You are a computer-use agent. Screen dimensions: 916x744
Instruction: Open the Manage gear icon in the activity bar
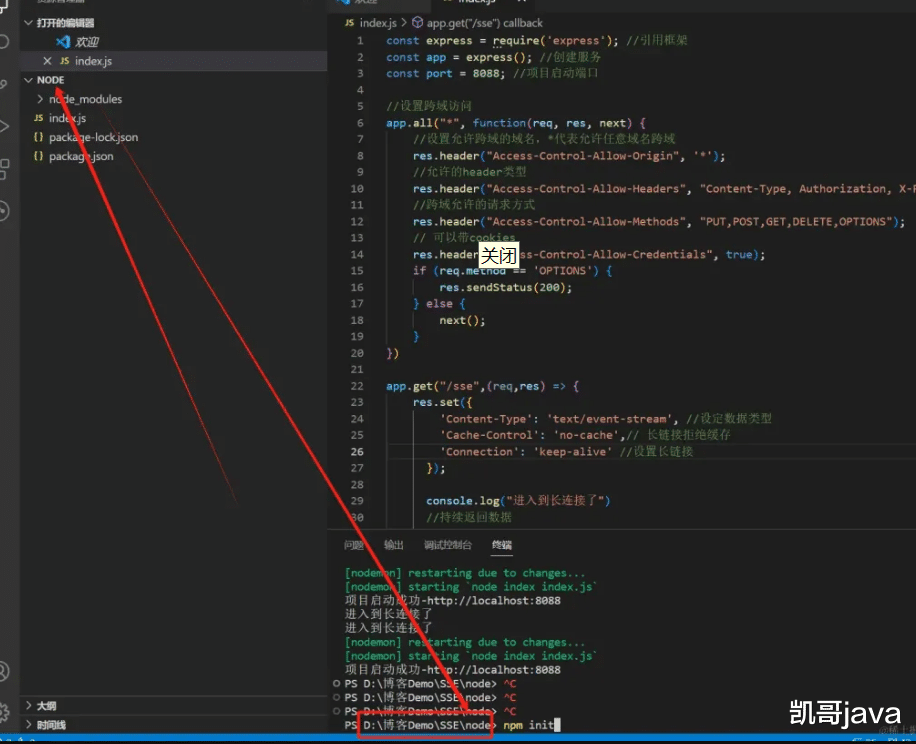click(4, 711)
